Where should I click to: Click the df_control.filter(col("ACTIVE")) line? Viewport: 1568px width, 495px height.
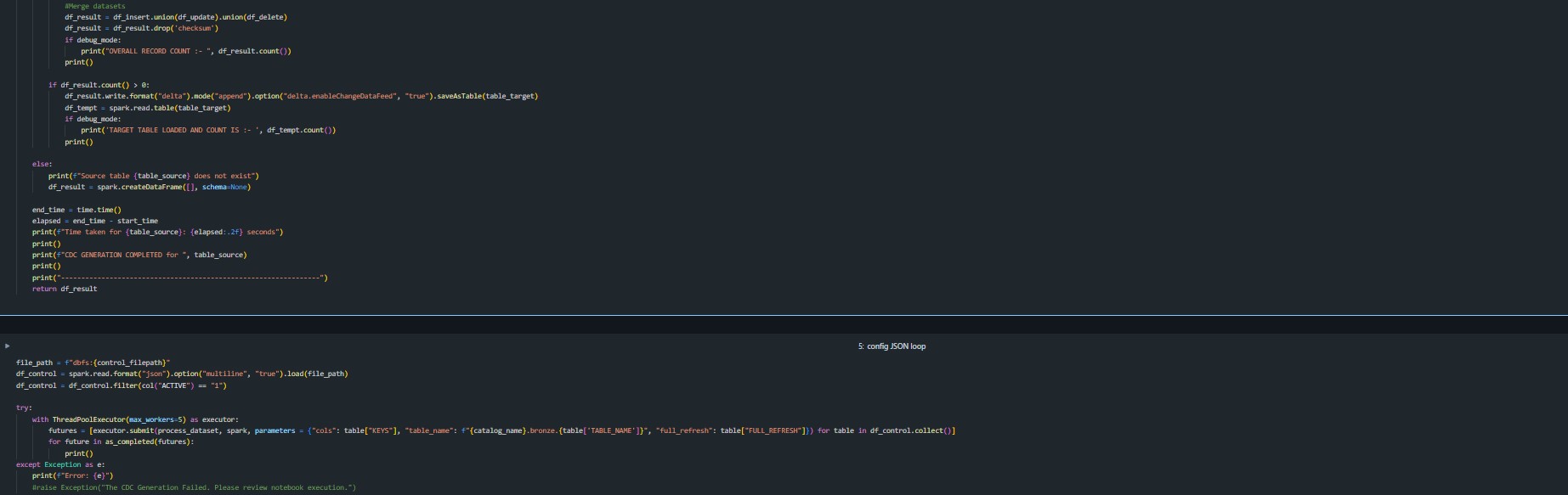point(122,385)
